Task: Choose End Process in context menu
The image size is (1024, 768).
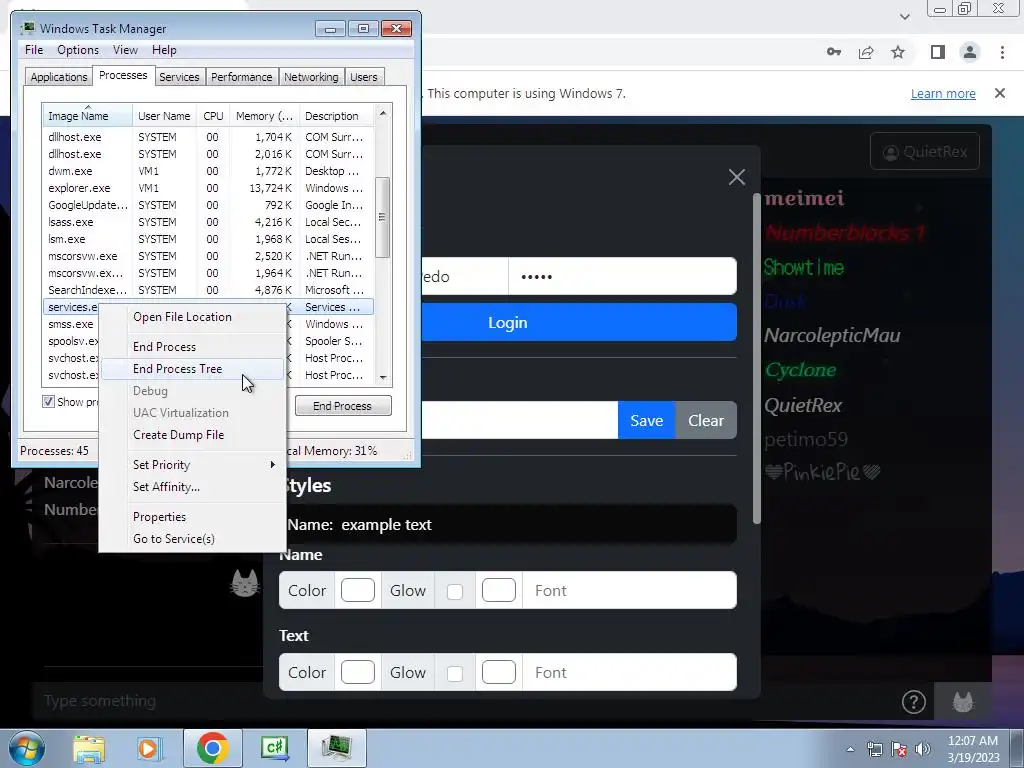Action: pyautogui.click(x=193, y=347)
